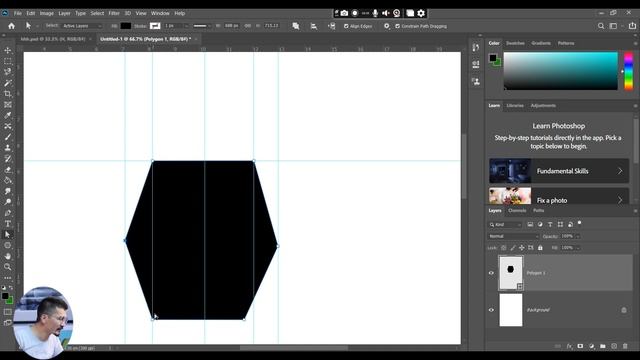
Task: Click the lock all padlock icon
Action: 540,248
